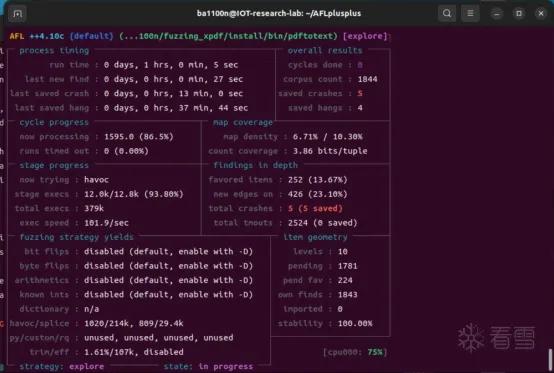554x373 pixels.
Task: Close the terminal window
Action: pyautogui.click(x=541, y=14)
